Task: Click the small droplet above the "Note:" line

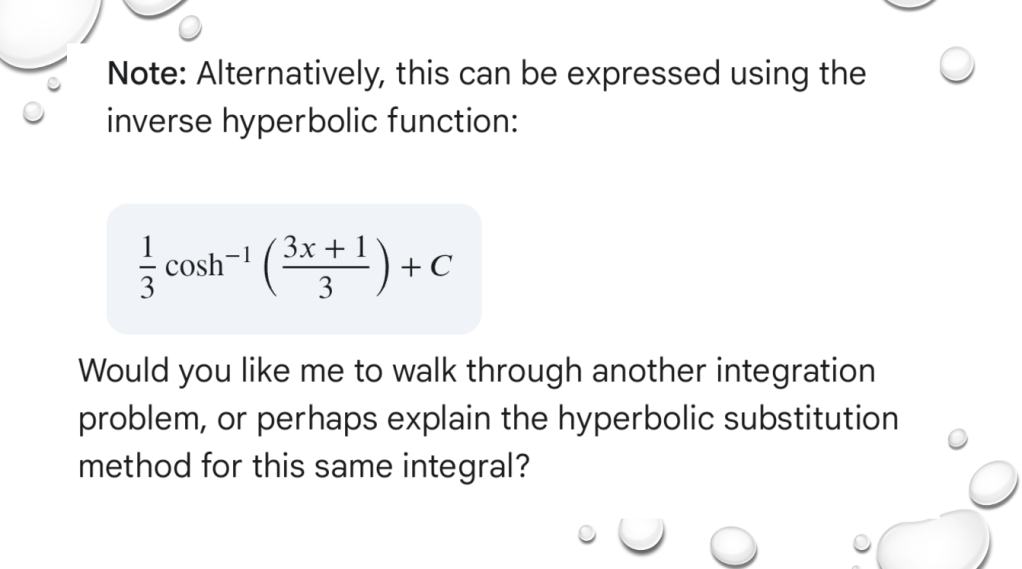Action: coord(190,29)
